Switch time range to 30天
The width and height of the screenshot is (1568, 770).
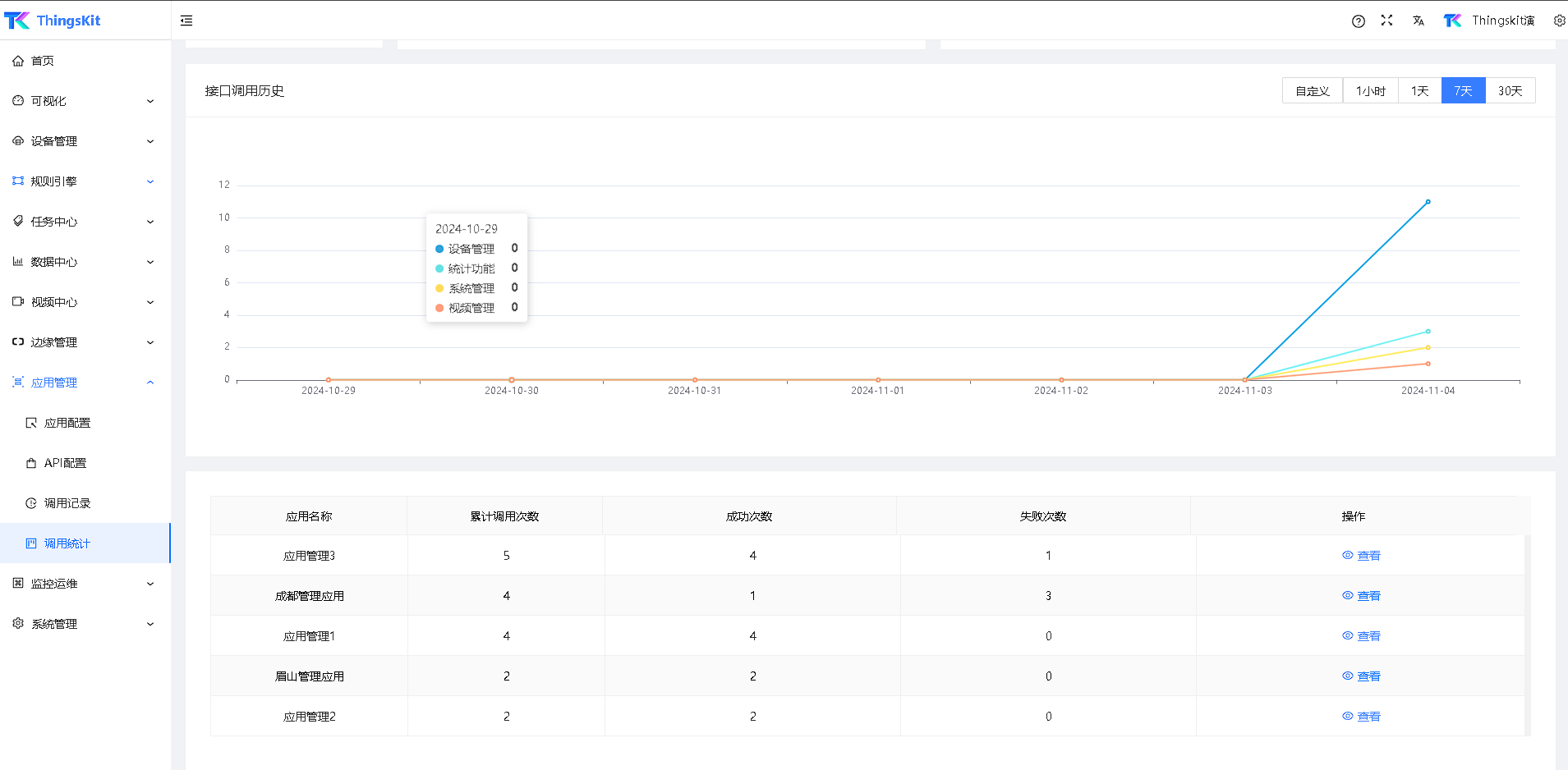tap(1510, 91)
